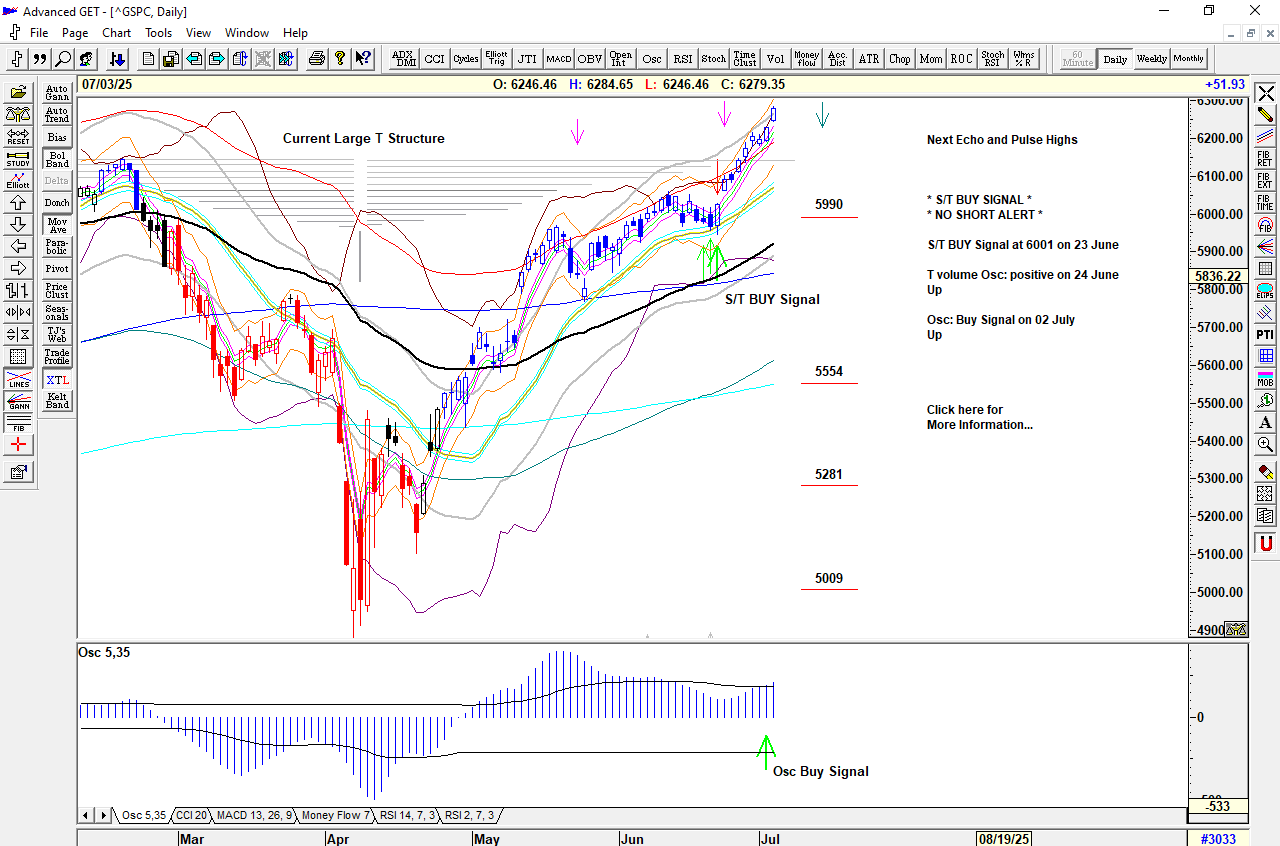This screenshot has height=846, width=1280.
Task: Open the Elliott Trigger study
Action: pos(496,59)
